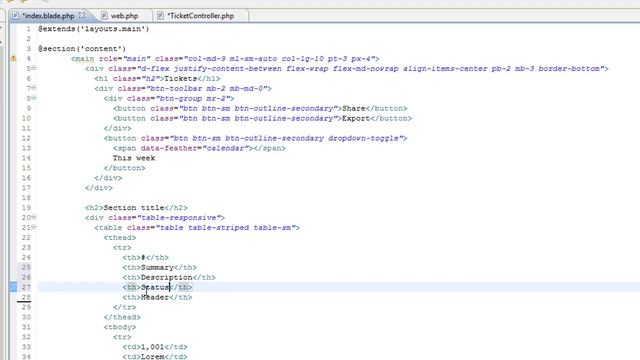Screen dimensions: 640x360
Task: Click the @extends('layouts.main') directive on line 1
Action: click(x=94, y=29)
